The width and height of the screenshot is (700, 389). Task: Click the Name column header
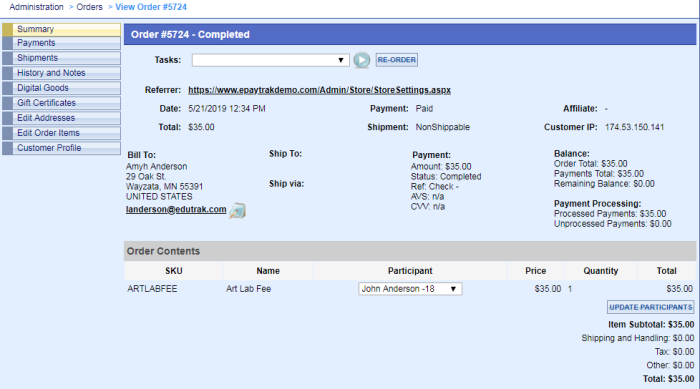(x=268, y=271)
